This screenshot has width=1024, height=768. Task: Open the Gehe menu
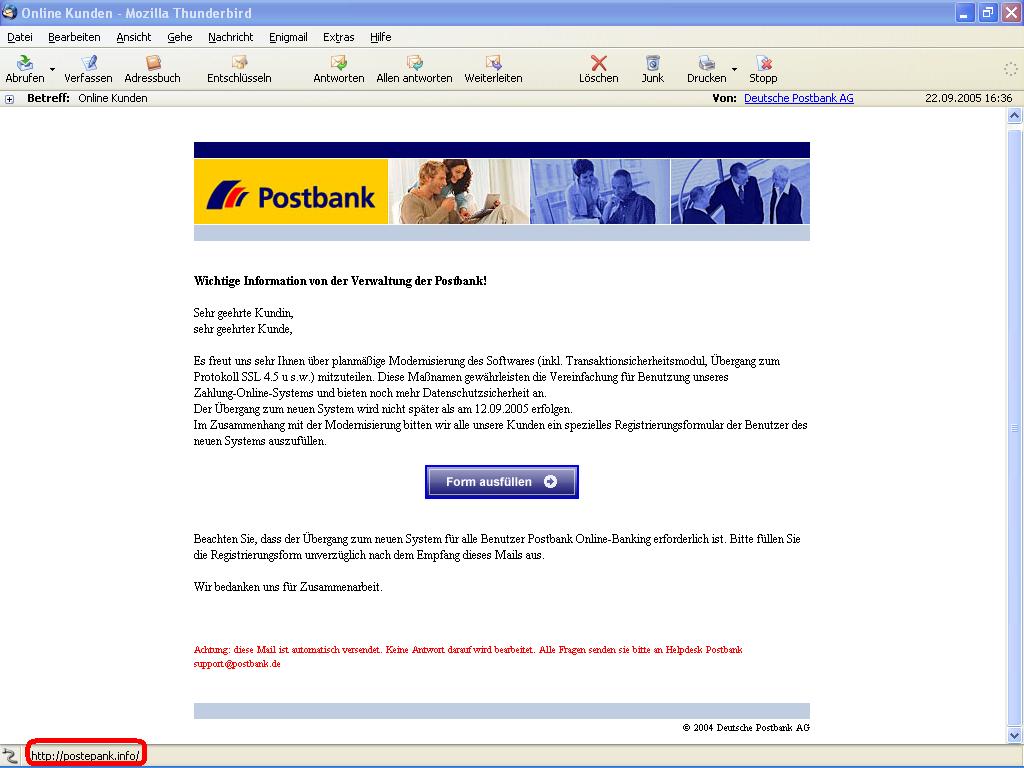[180, 37]
